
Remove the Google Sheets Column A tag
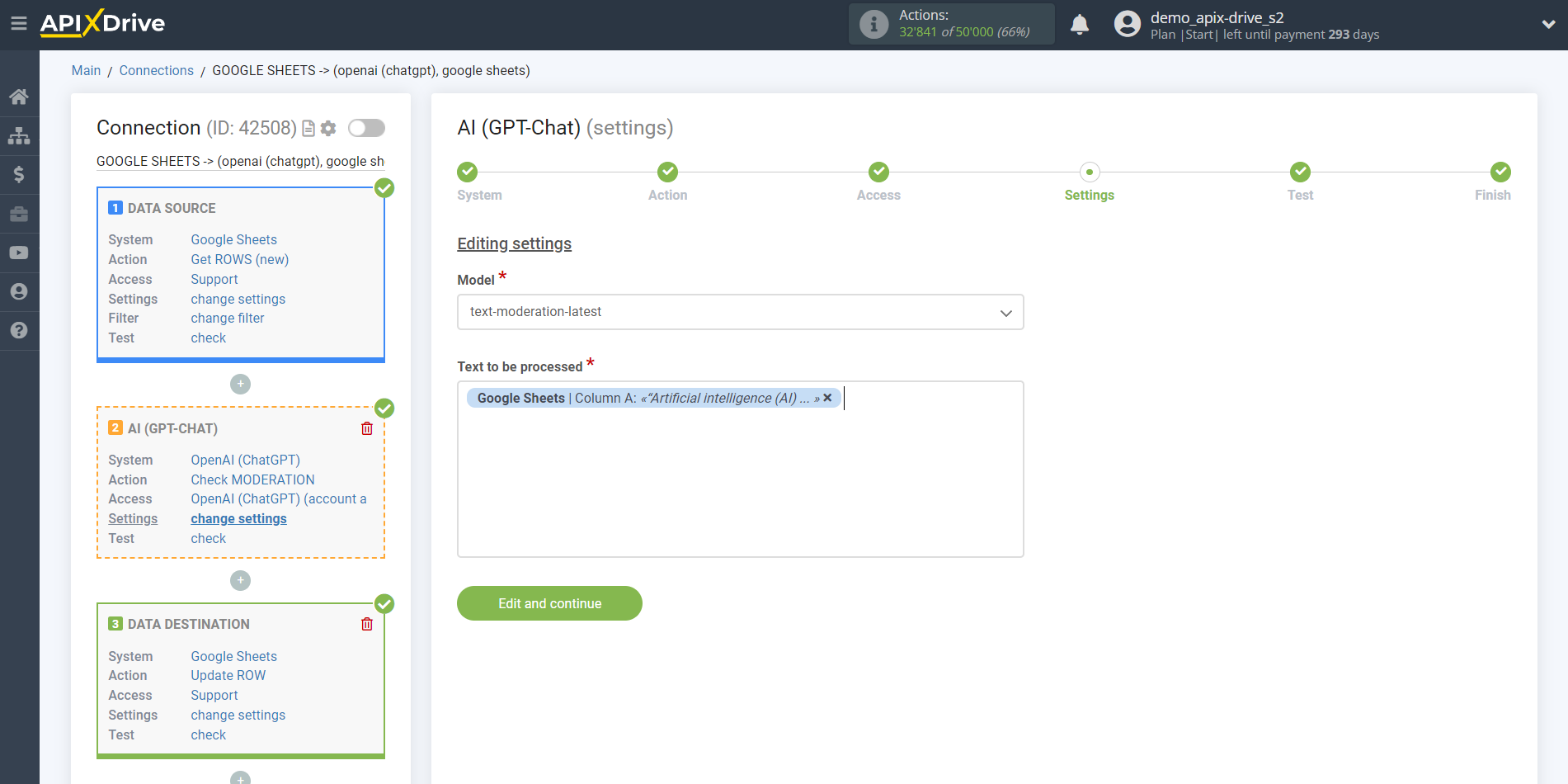(x=827, y=398)
